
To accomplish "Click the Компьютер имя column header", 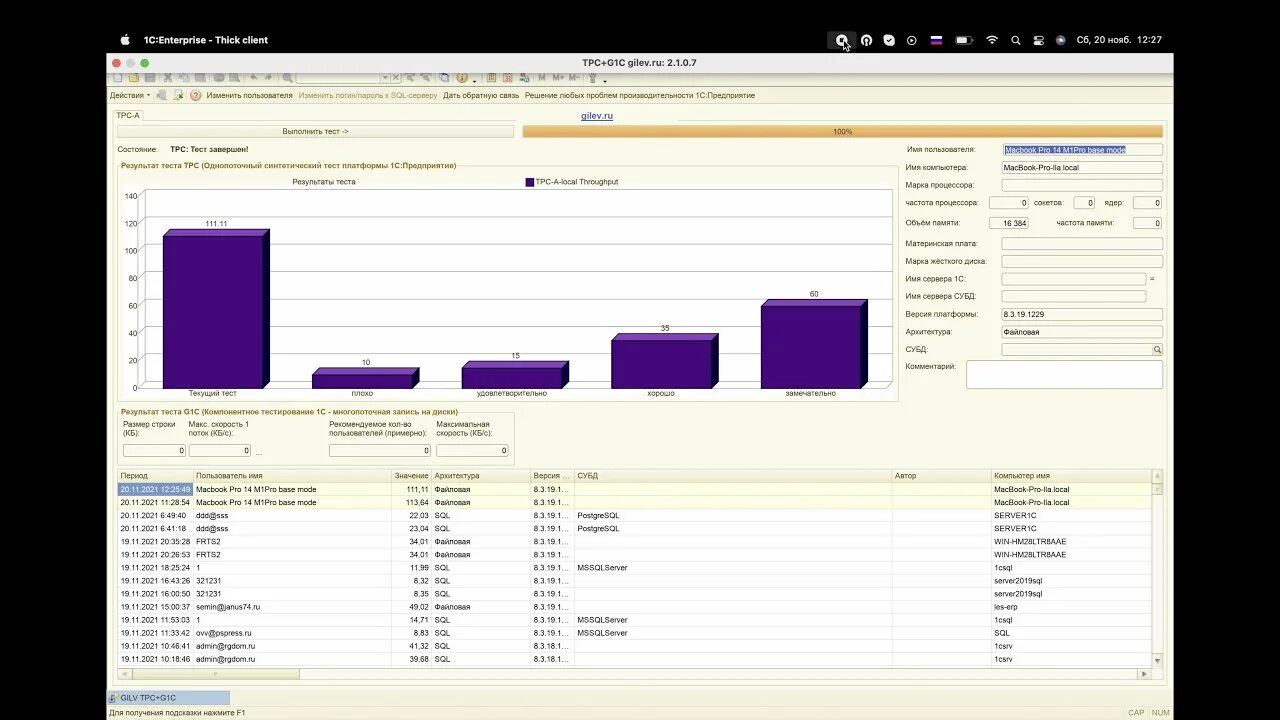I will pos(1071,476).
